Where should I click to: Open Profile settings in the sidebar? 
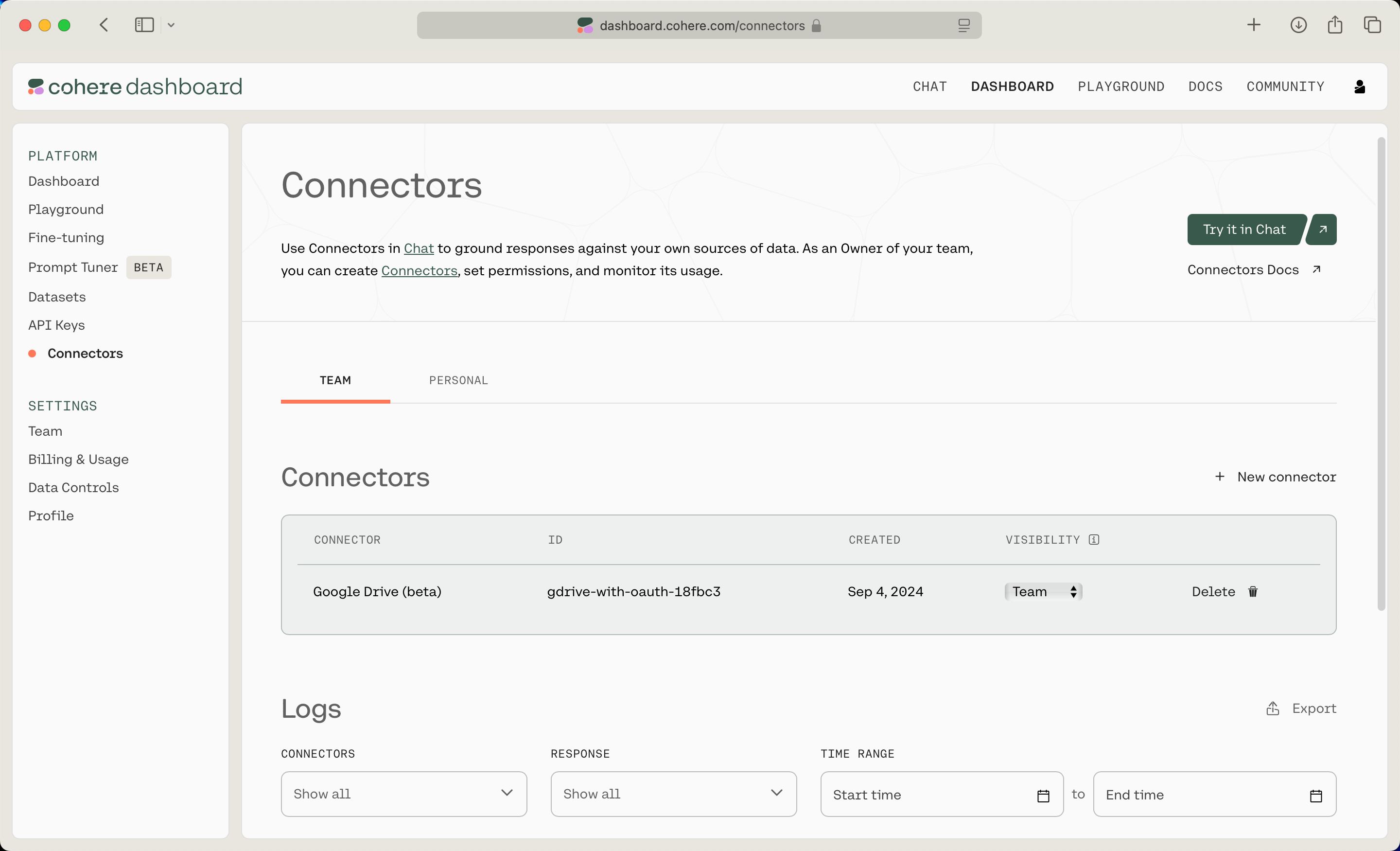point(51,515)
